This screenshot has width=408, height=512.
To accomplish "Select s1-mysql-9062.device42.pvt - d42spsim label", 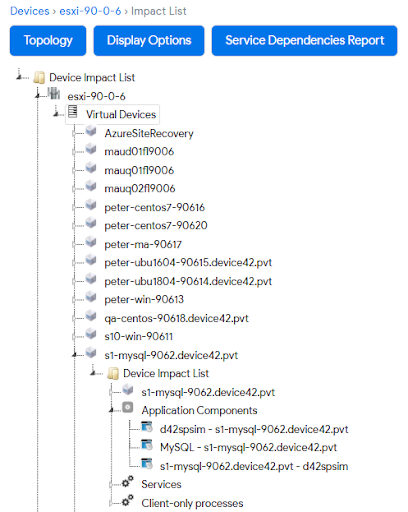I will [254, 466].
